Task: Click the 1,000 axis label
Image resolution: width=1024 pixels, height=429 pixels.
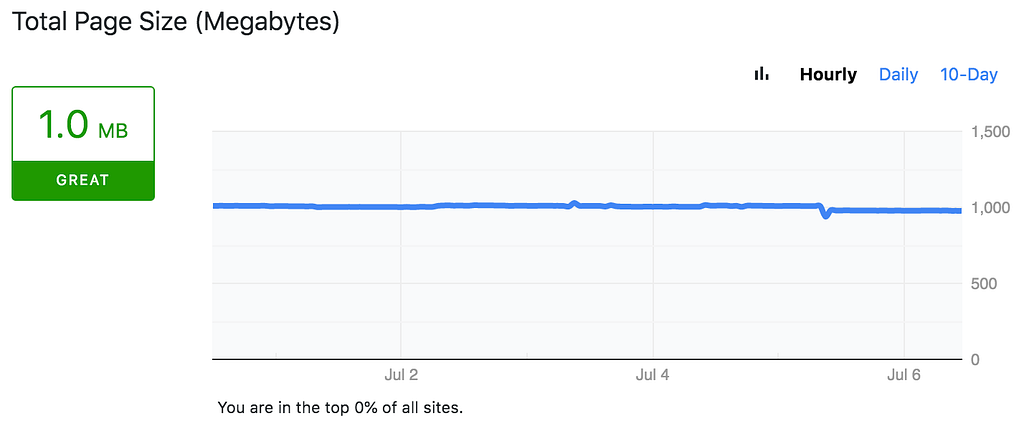Action: coord(990,208)
